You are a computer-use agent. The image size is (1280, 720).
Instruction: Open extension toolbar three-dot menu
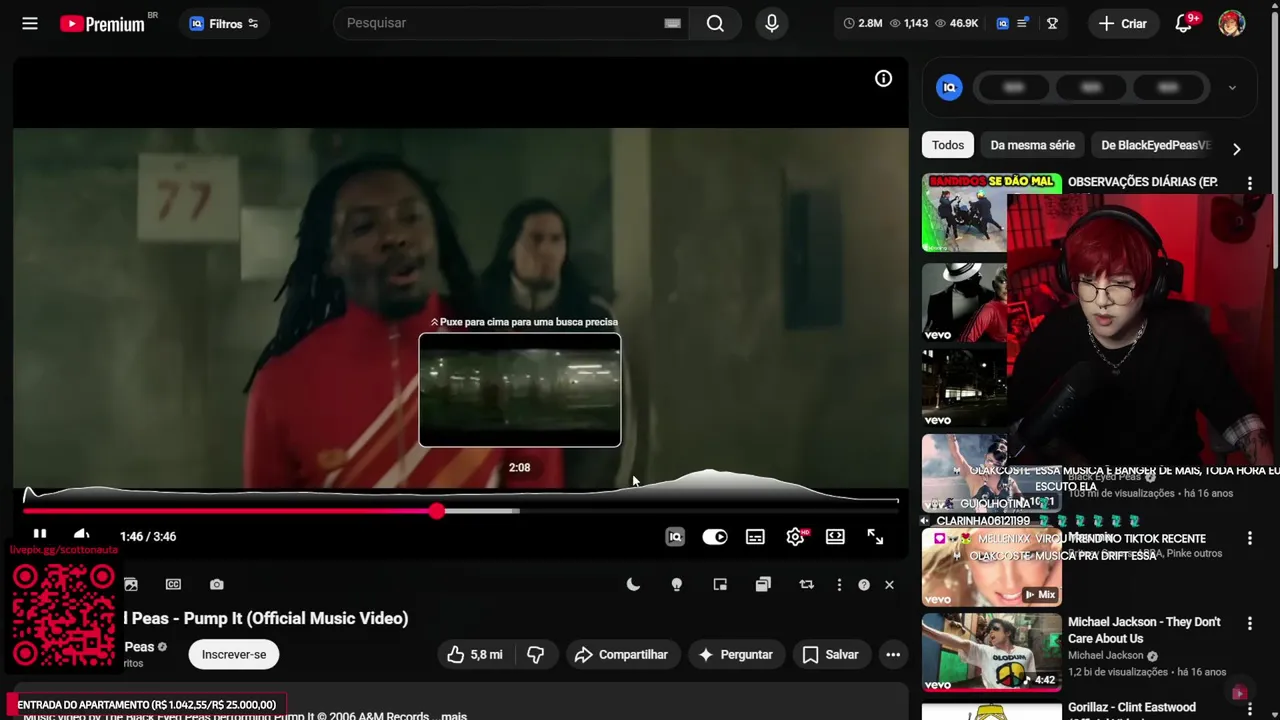[x=839, y=585]
